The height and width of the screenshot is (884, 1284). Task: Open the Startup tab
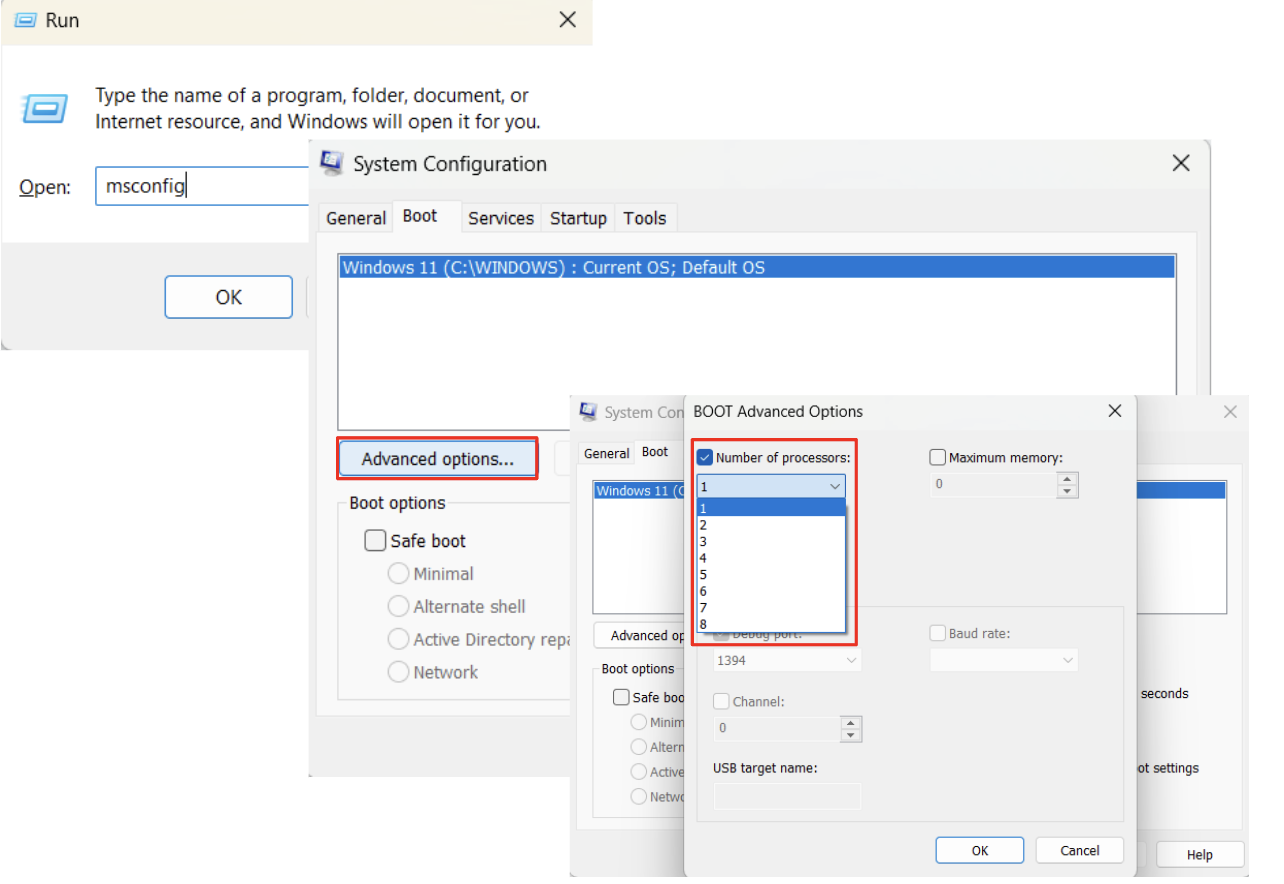point(578,217)
